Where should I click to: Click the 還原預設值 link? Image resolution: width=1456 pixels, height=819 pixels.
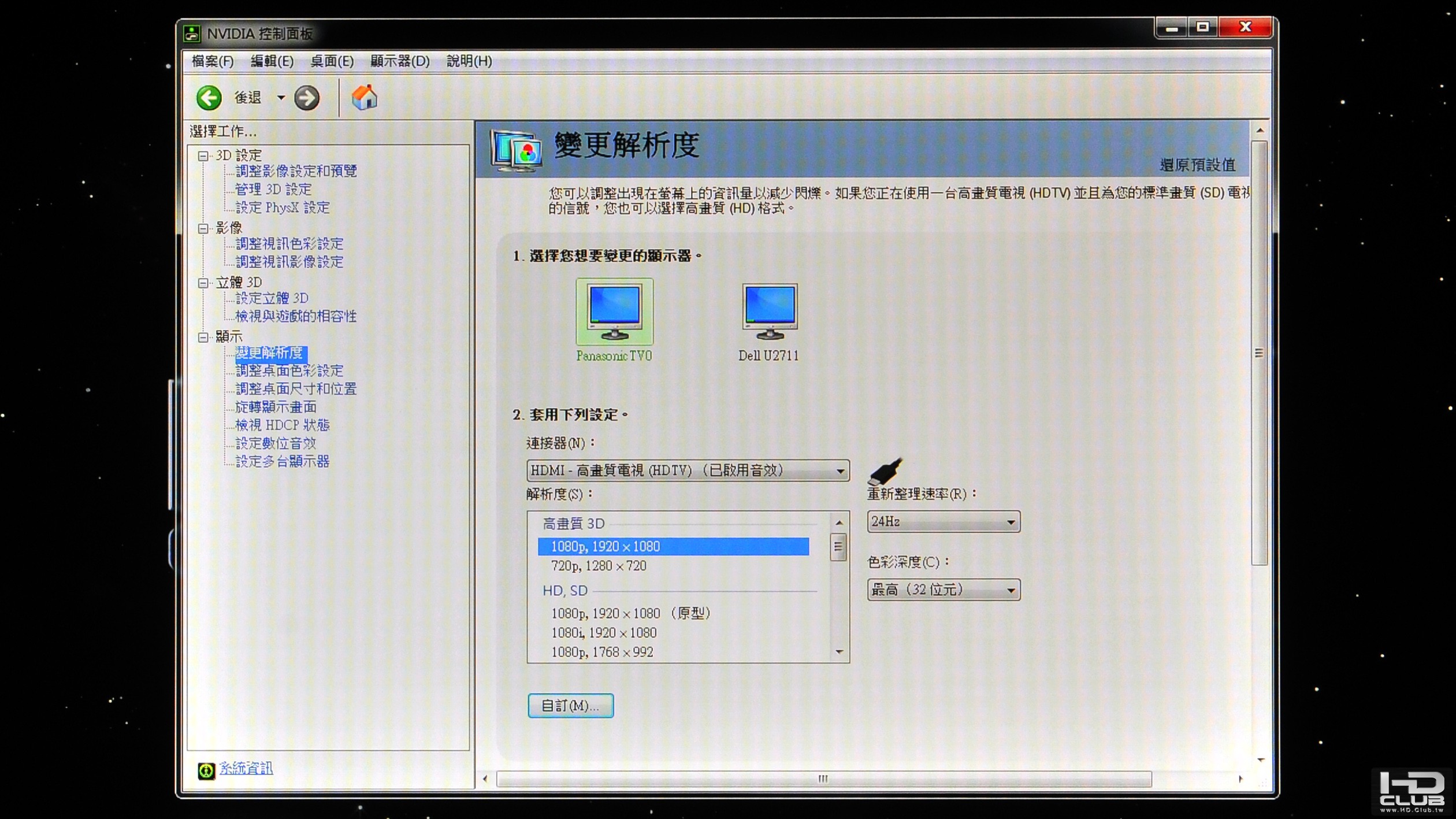click(x=1197, y=165)
